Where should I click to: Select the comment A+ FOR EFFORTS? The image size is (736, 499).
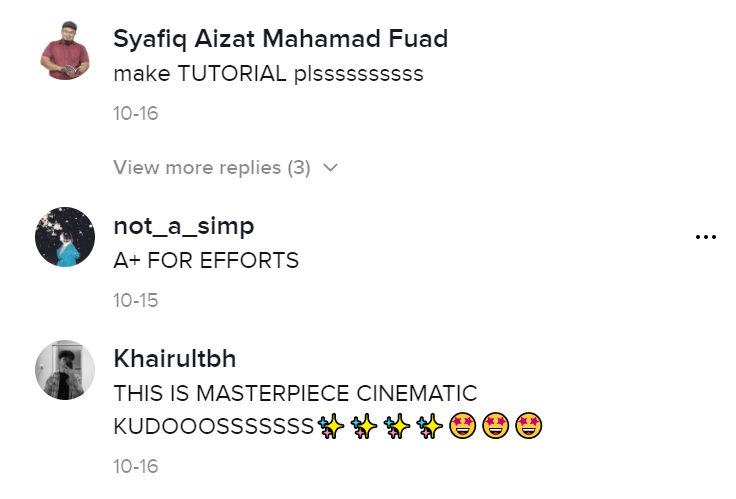[x=206, y=261]
